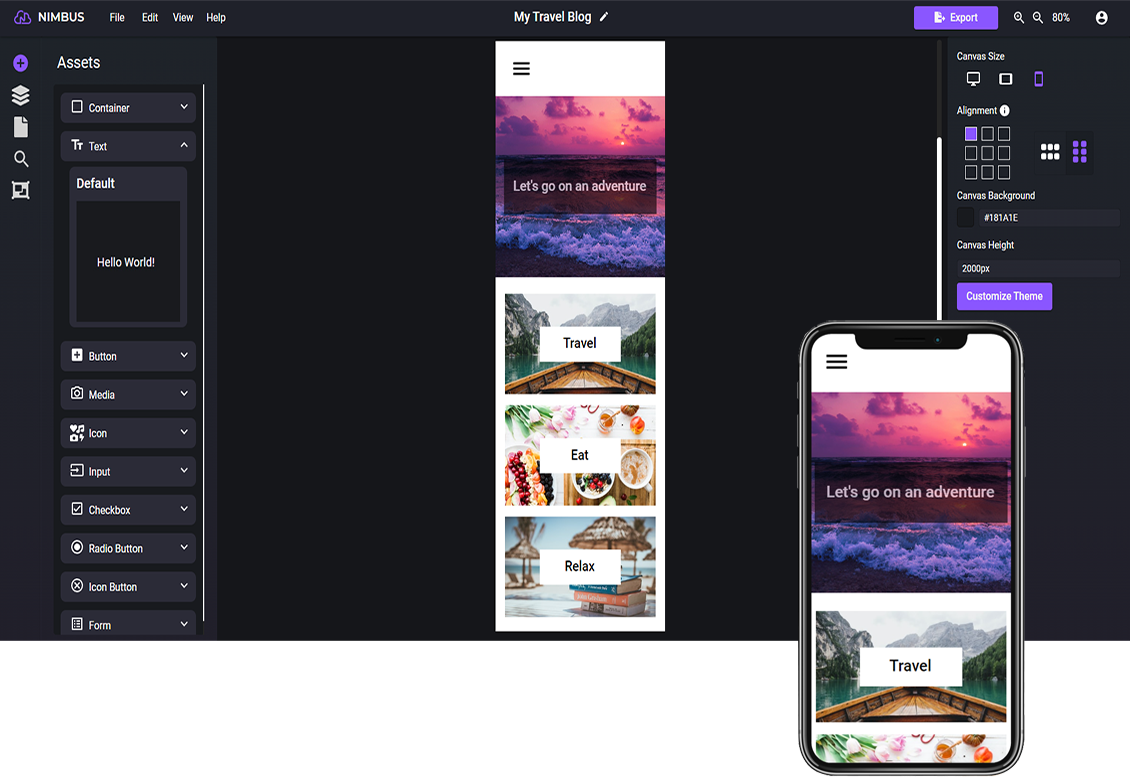Set alignment to bottom-right cell
Image resolution: width=1130 pixels, height=777 pixels.
coord(1004,172)
